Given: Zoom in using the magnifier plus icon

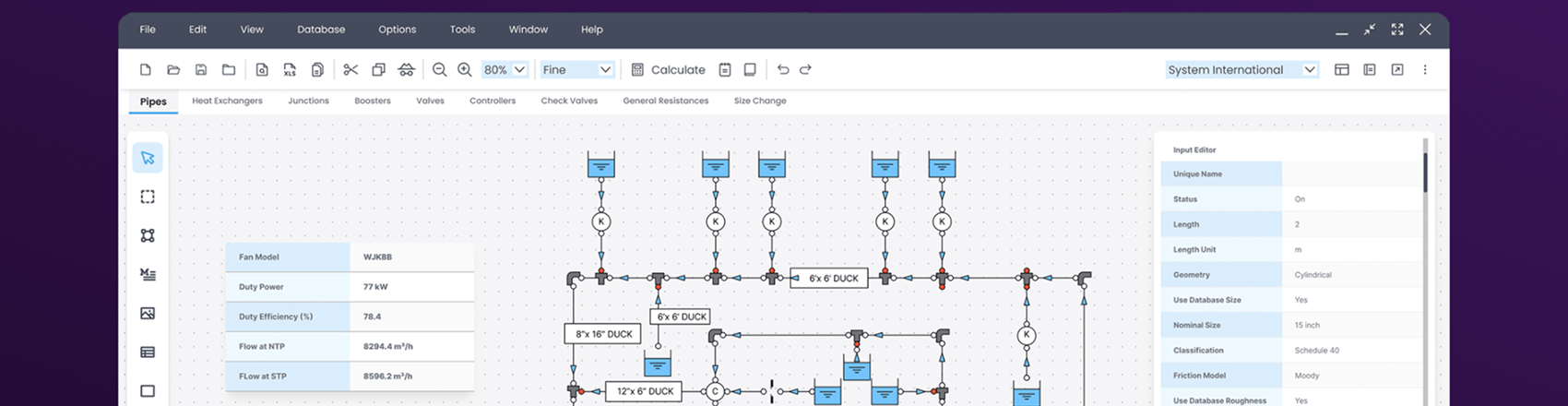Looking at the screenshot, I should point(465,69).
